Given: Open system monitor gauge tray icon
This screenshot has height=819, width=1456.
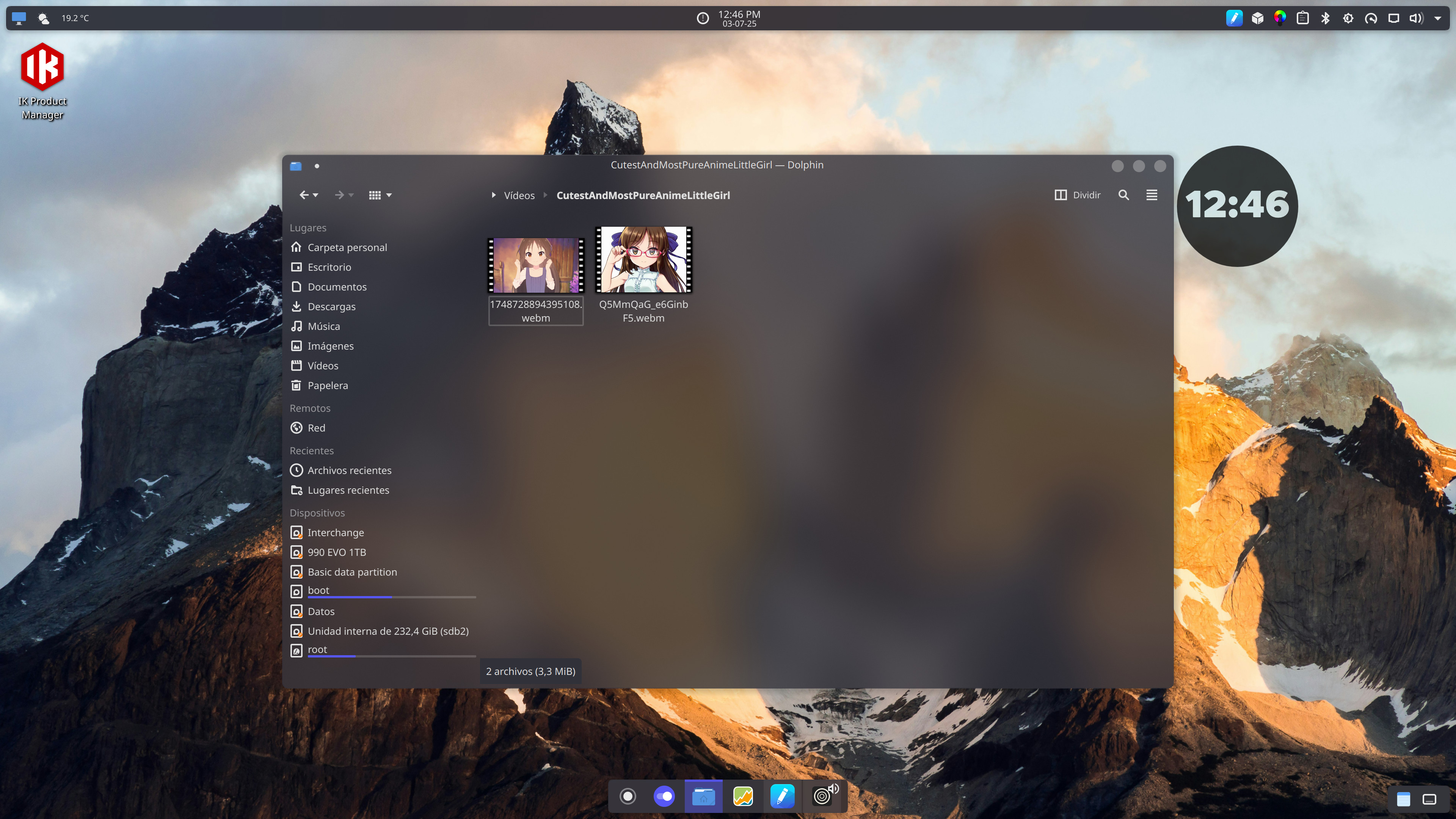Looking at the screenshot, I should coord(1371,18).
